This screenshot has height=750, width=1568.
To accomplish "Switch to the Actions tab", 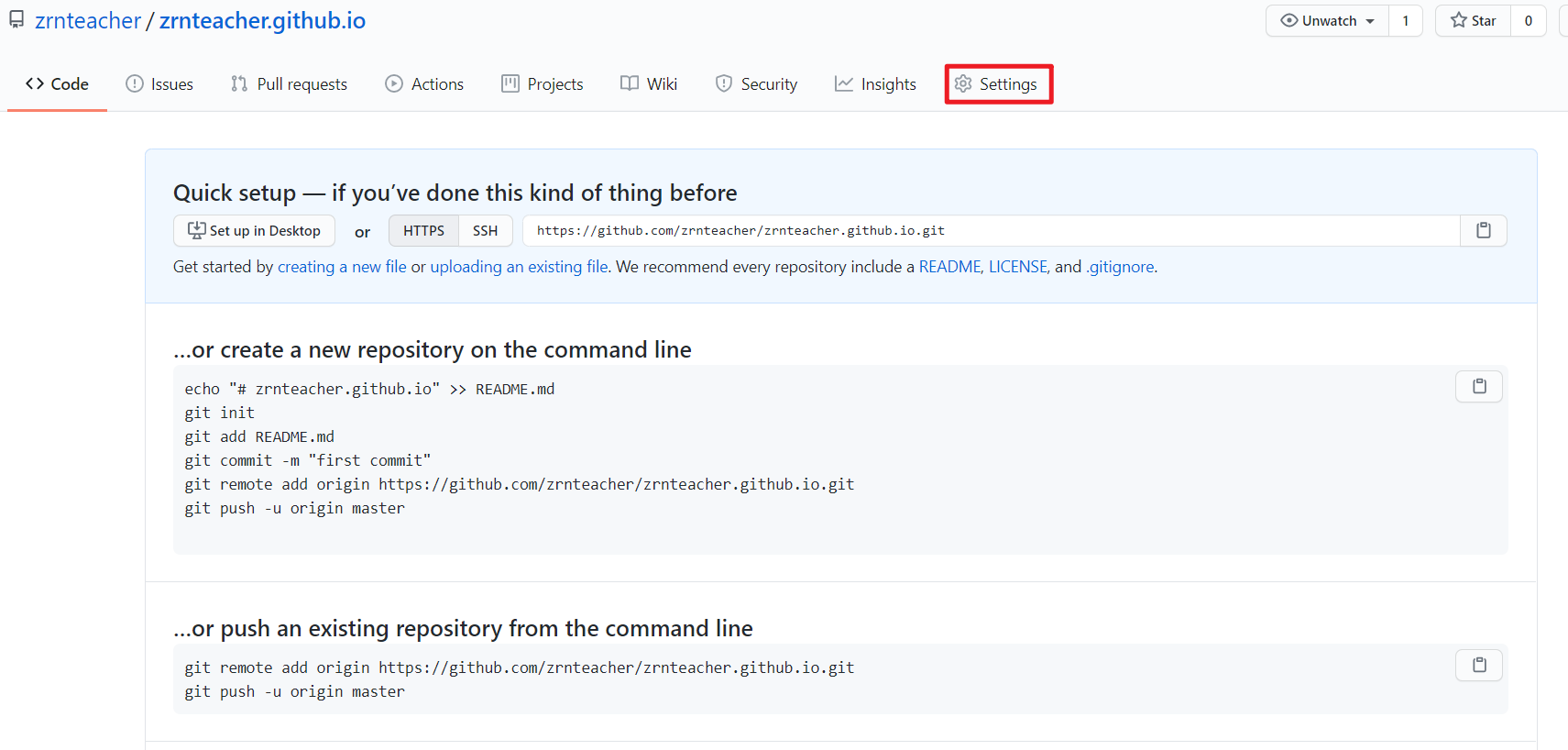I will click(424, 84).
